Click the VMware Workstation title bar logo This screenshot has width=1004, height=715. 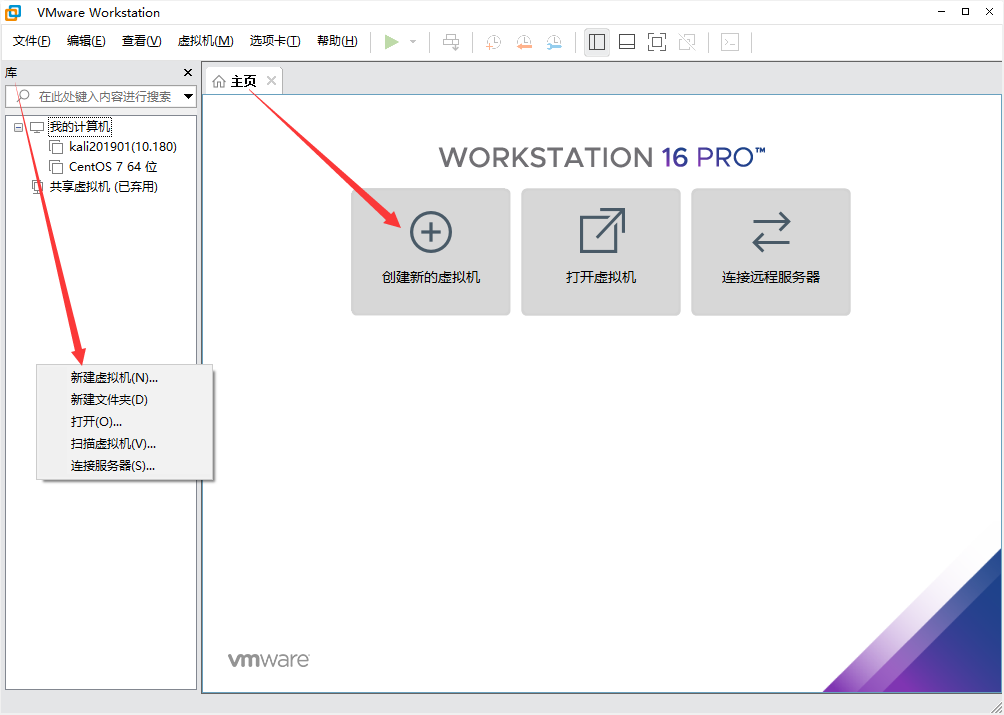point(13,12)
